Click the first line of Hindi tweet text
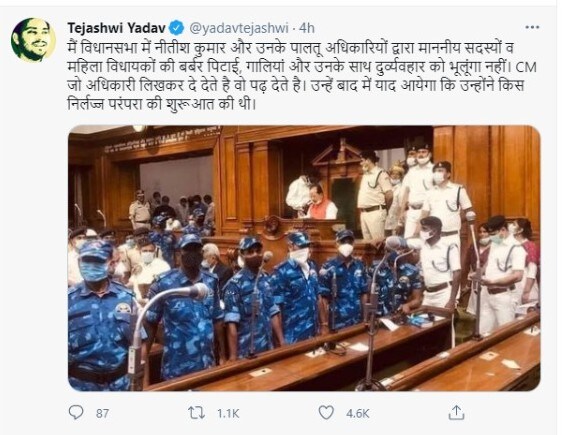Viewport: 566px width, 435px height. tap(291, 48)
